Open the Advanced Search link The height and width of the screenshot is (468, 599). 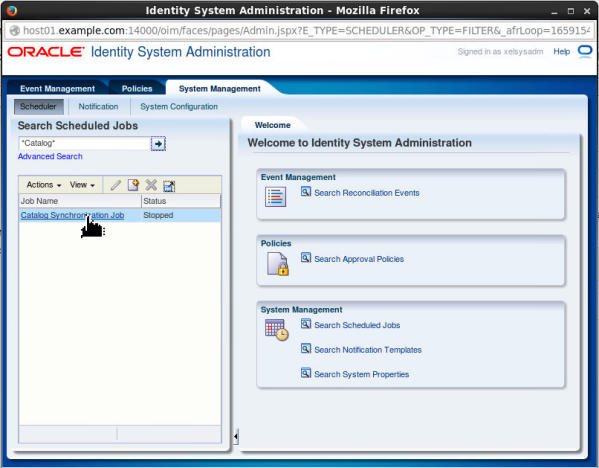[x=50, y=156]
